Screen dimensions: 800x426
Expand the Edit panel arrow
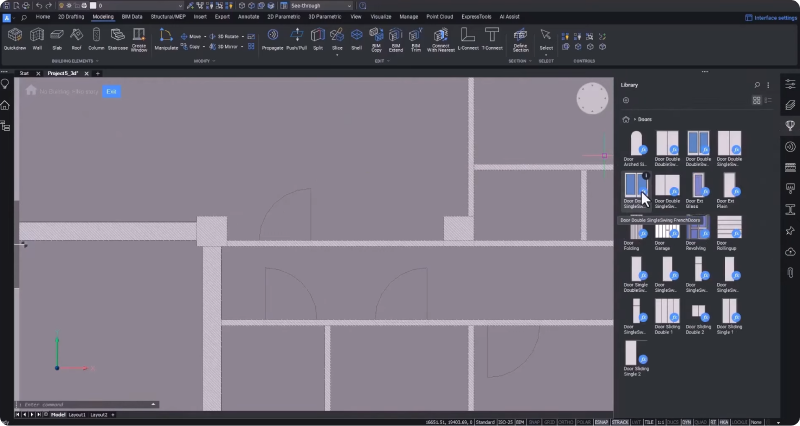pos(389,61)
